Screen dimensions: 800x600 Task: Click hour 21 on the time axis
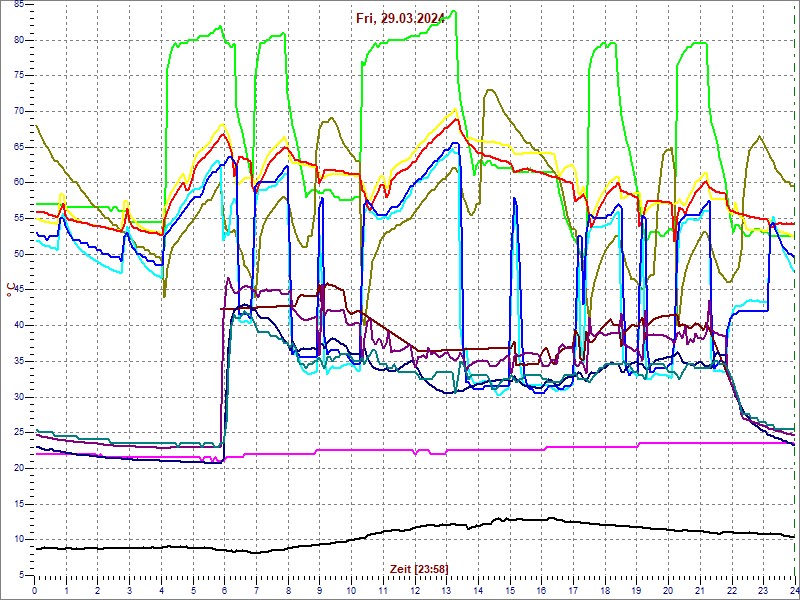click(700, 590)
